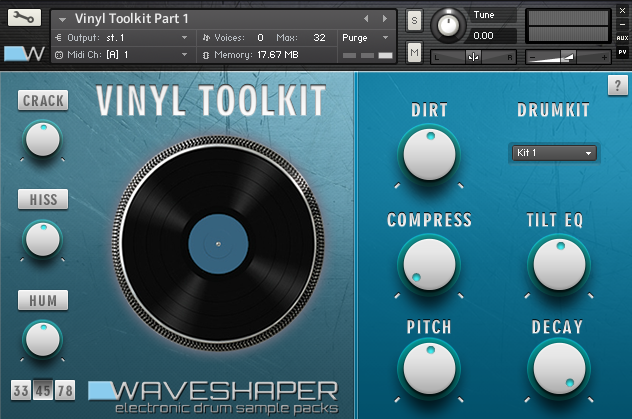Adjust the DECAY knob
632x419 pixels.
559,369
